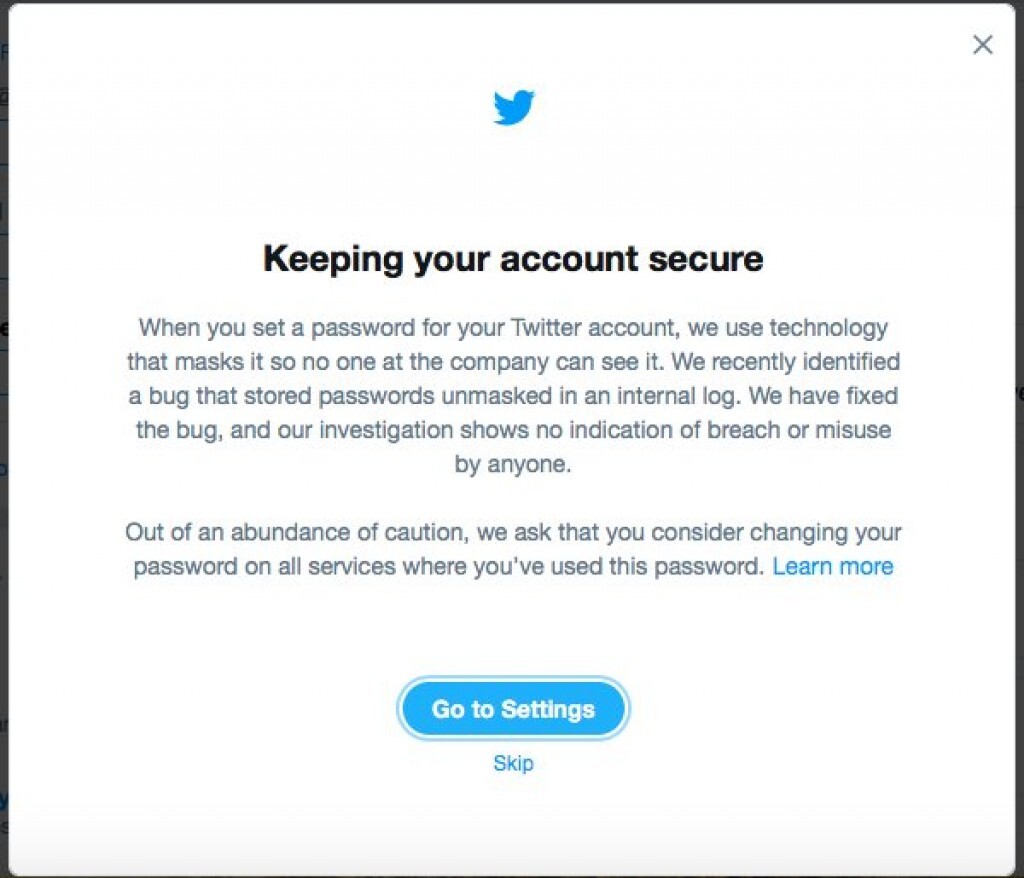Skip the password change prompt
This screenshot has width=1024, height=878.
513,763
